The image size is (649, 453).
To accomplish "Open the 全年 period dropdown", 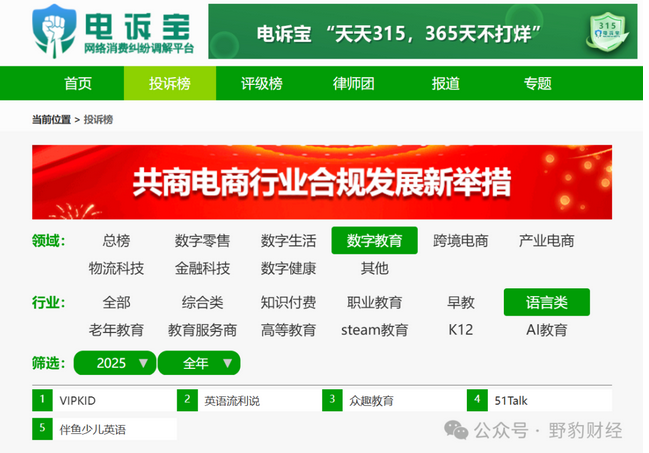I will coord(199,363).
